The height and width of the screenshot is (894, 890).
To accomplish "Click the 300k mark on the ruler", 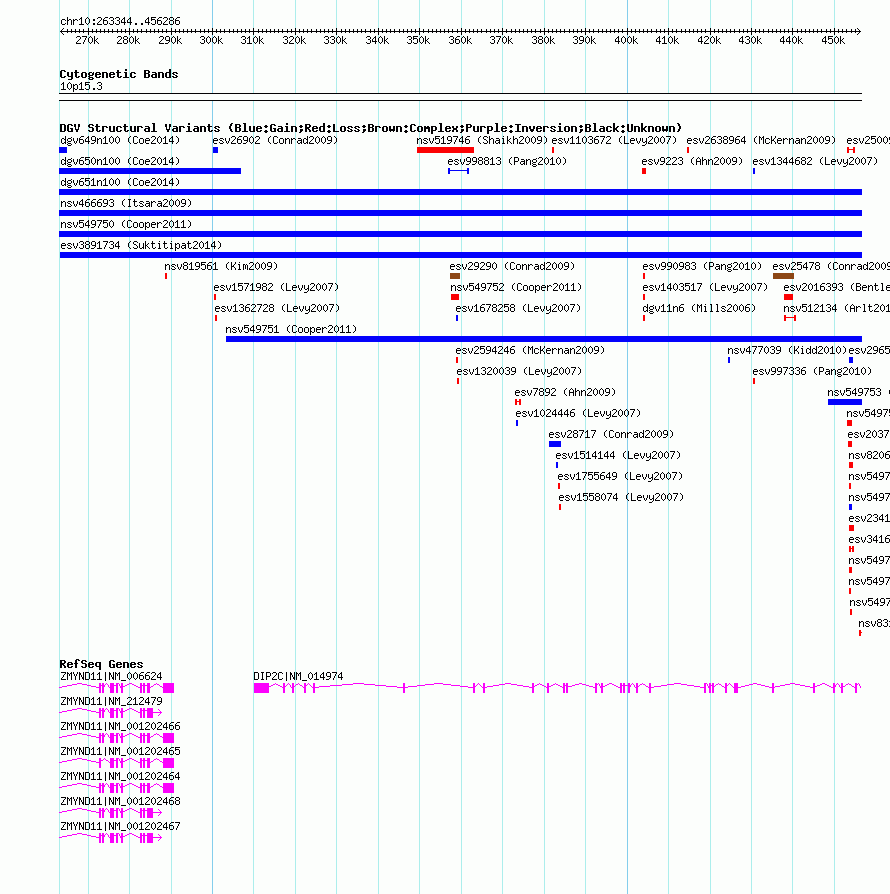I will click(x=212, y=40).
